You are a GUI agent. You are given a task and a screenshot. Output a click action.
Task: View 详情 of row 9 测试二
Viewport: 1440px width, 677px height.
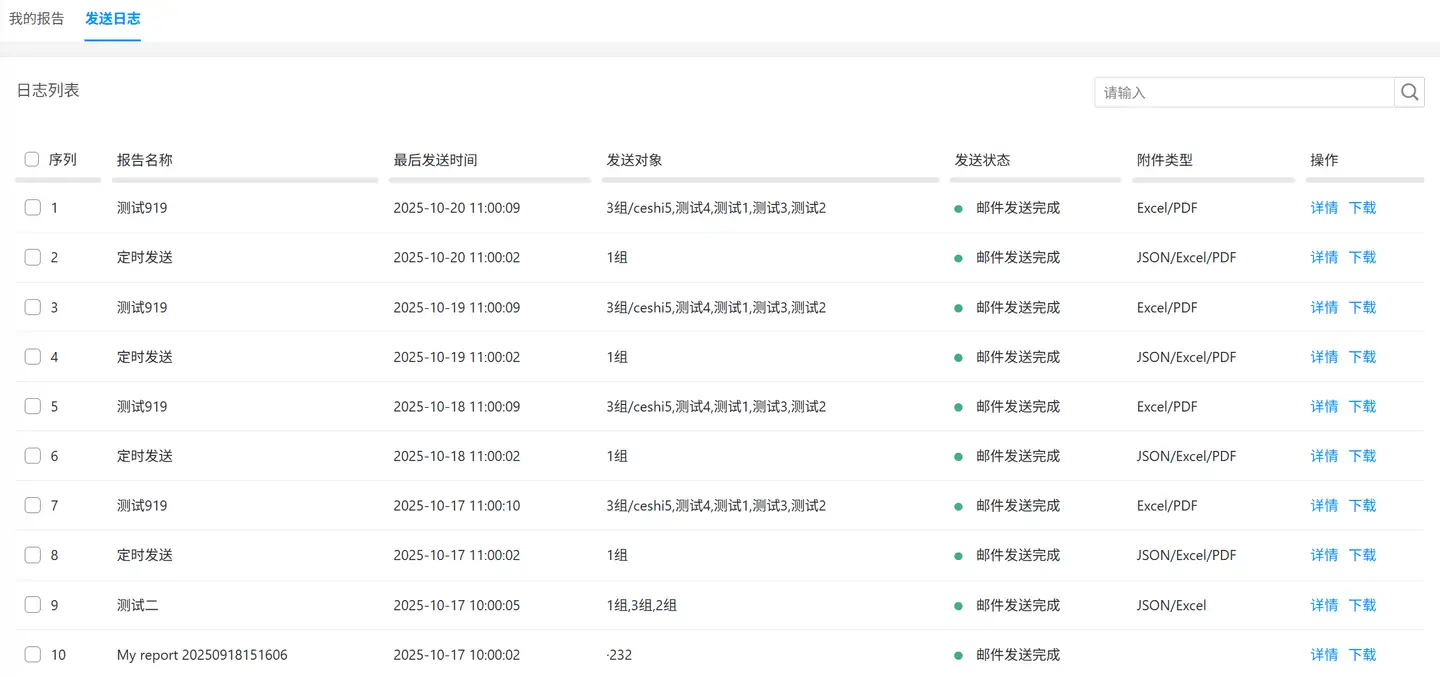[1324, 605]
